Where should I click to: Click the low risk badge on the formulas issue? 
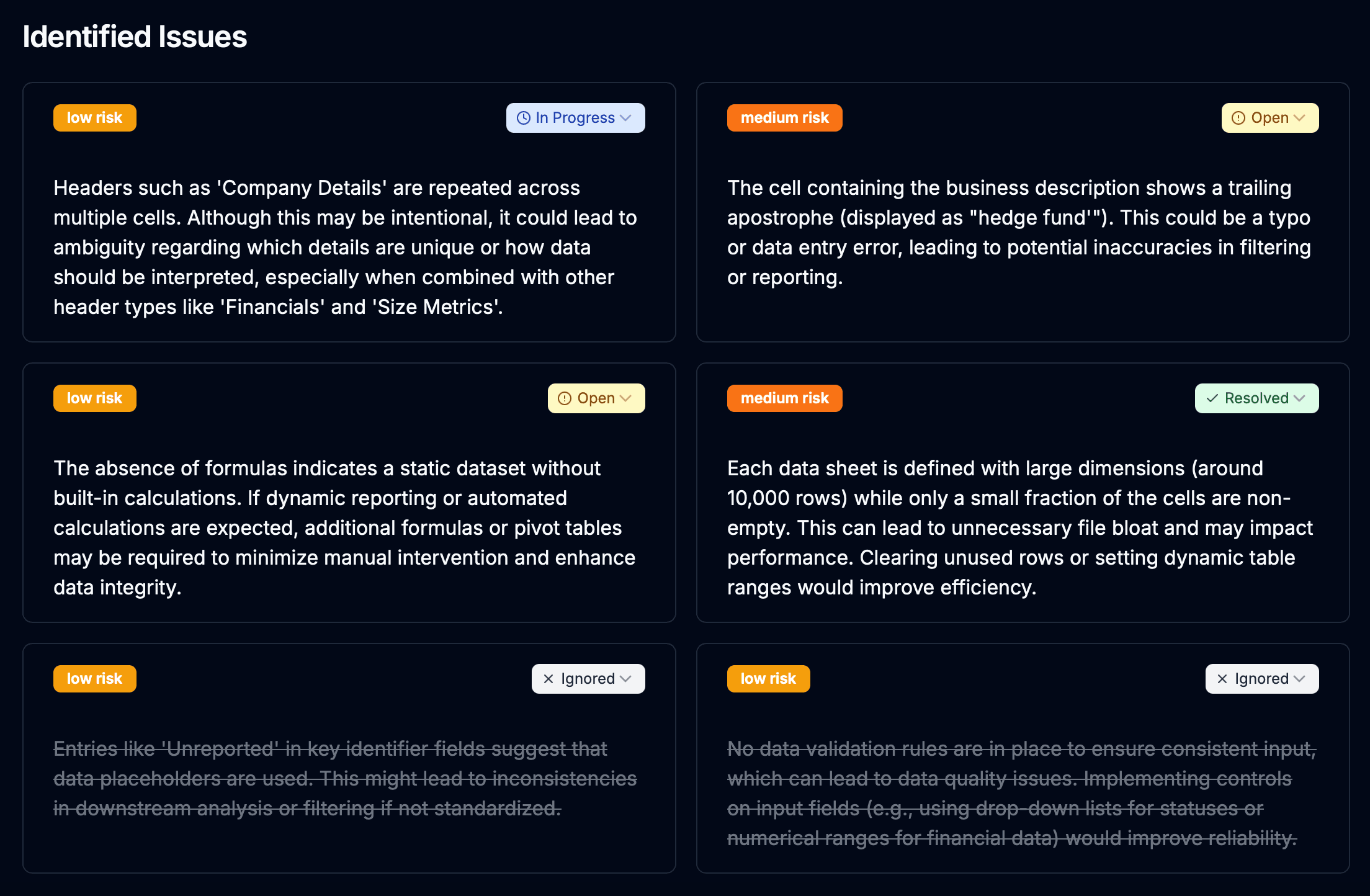pyautogui.click(x=95, y=398)
